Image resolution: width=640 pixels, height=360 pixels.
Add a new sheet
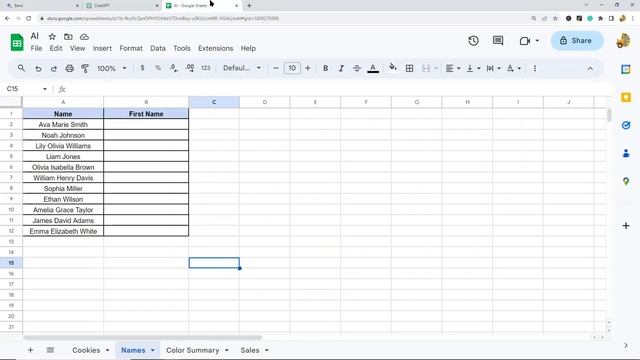[x=30, y=350]
